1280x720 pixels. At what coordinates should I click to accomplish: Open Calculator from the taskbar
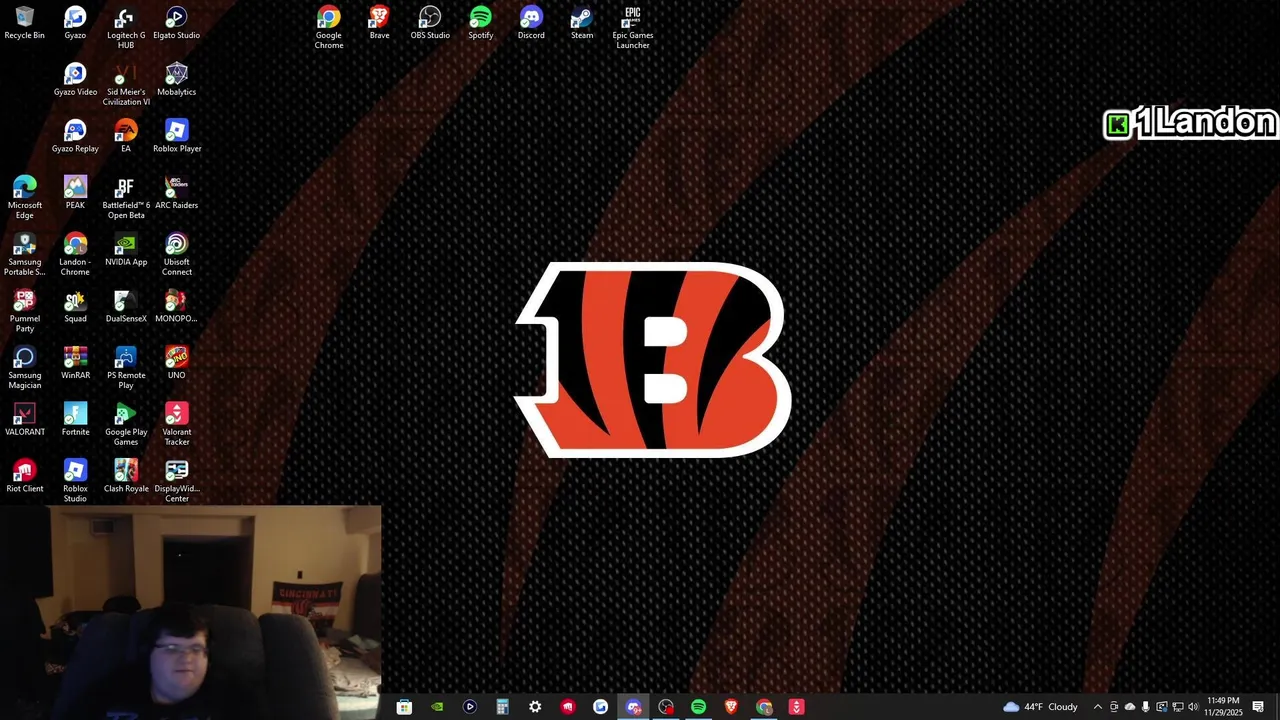502,707
